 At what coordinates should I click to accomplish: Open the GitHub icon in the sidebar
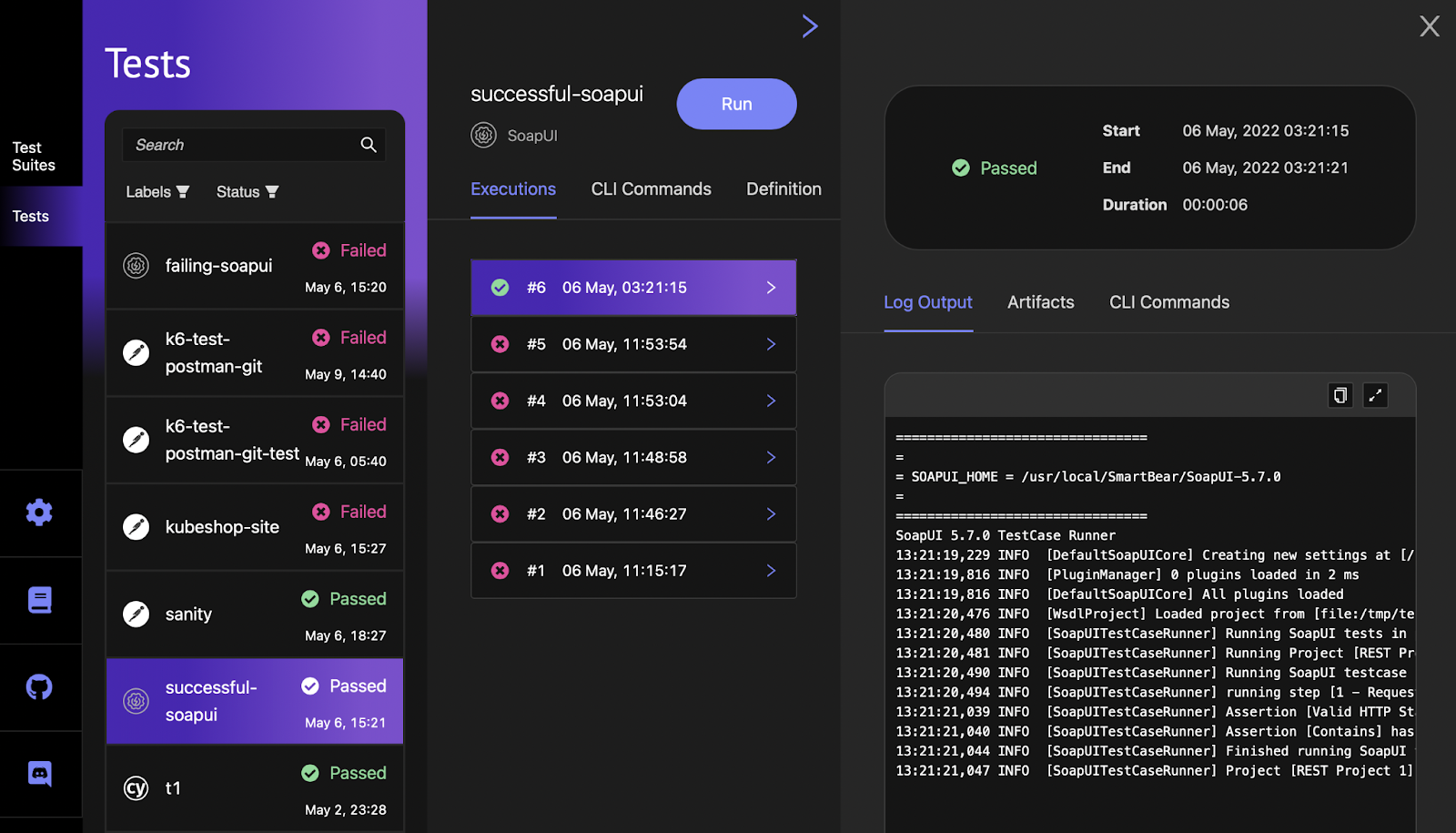pos(39,686)
